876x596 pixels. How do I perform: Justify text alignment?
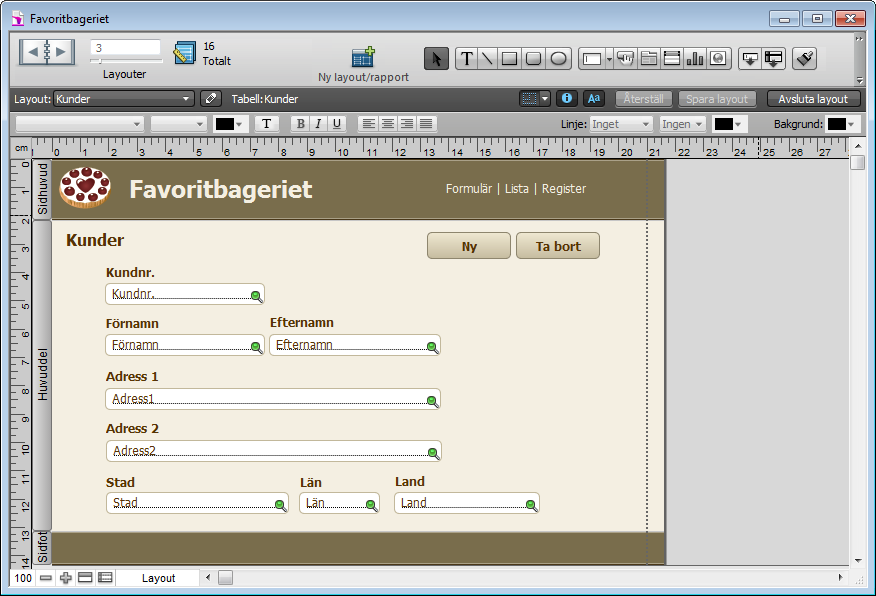(426, 124)
